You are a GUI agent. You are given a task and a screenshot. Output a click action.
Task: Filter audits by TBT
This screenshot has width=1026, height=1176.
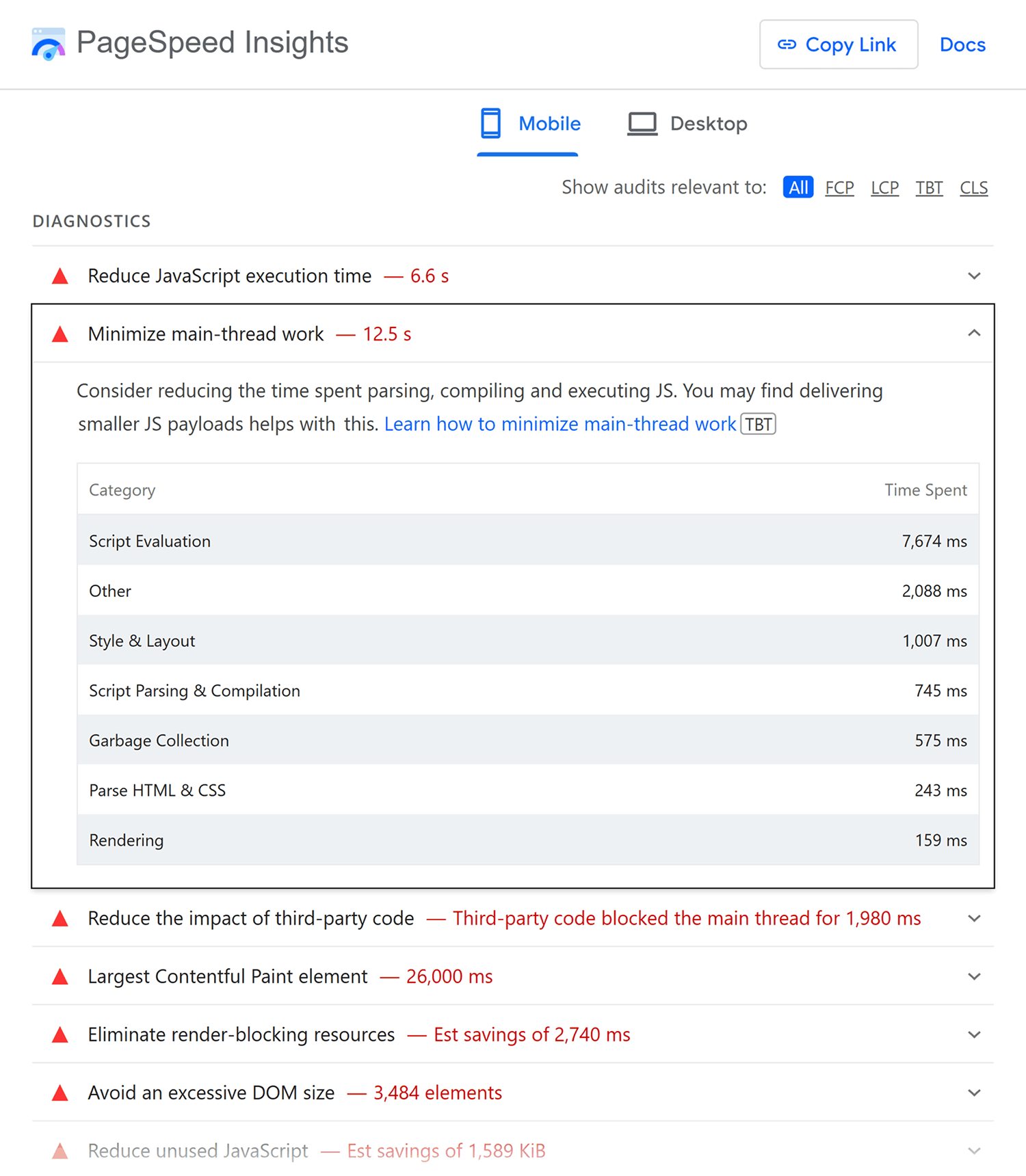click(x=929, y=188)
